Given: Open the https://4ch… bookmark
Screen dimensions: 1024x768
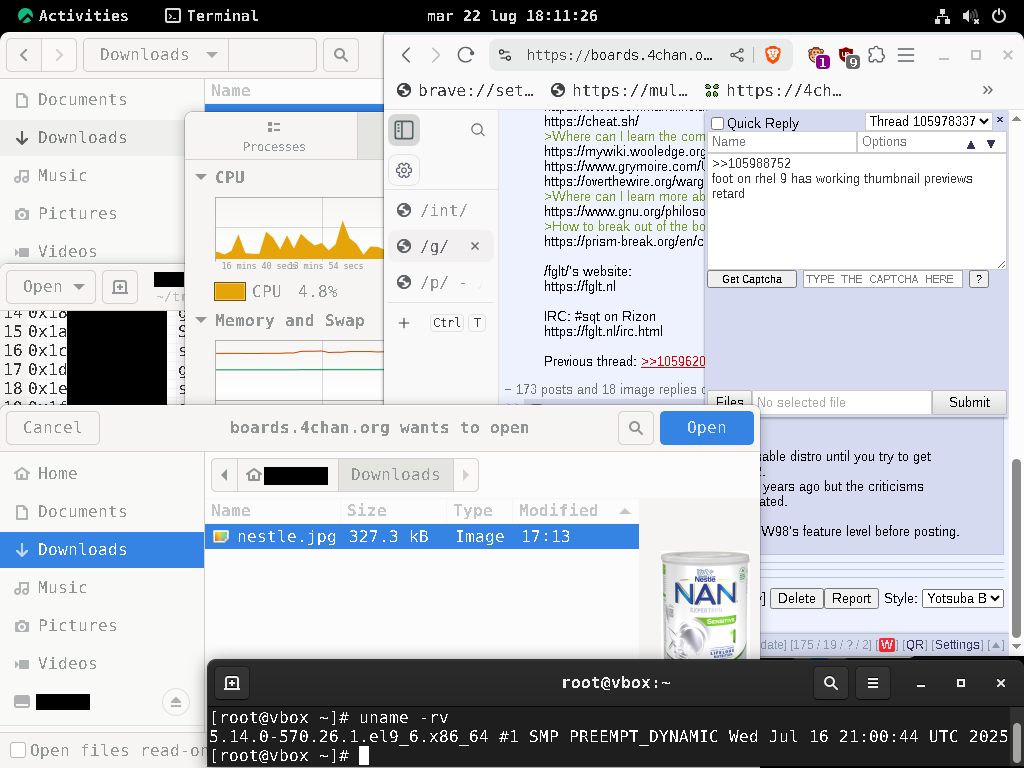Looking at the screenshot, I should click(773, 90).
